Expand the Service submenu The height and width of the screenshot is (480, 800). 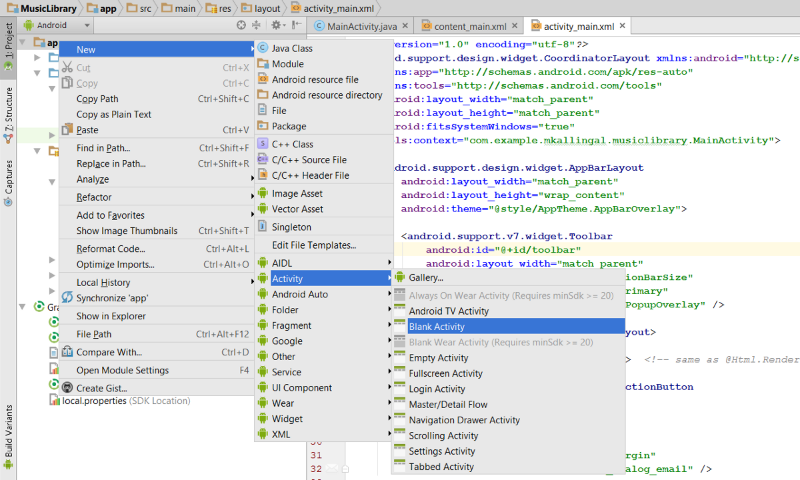[324, 372]
